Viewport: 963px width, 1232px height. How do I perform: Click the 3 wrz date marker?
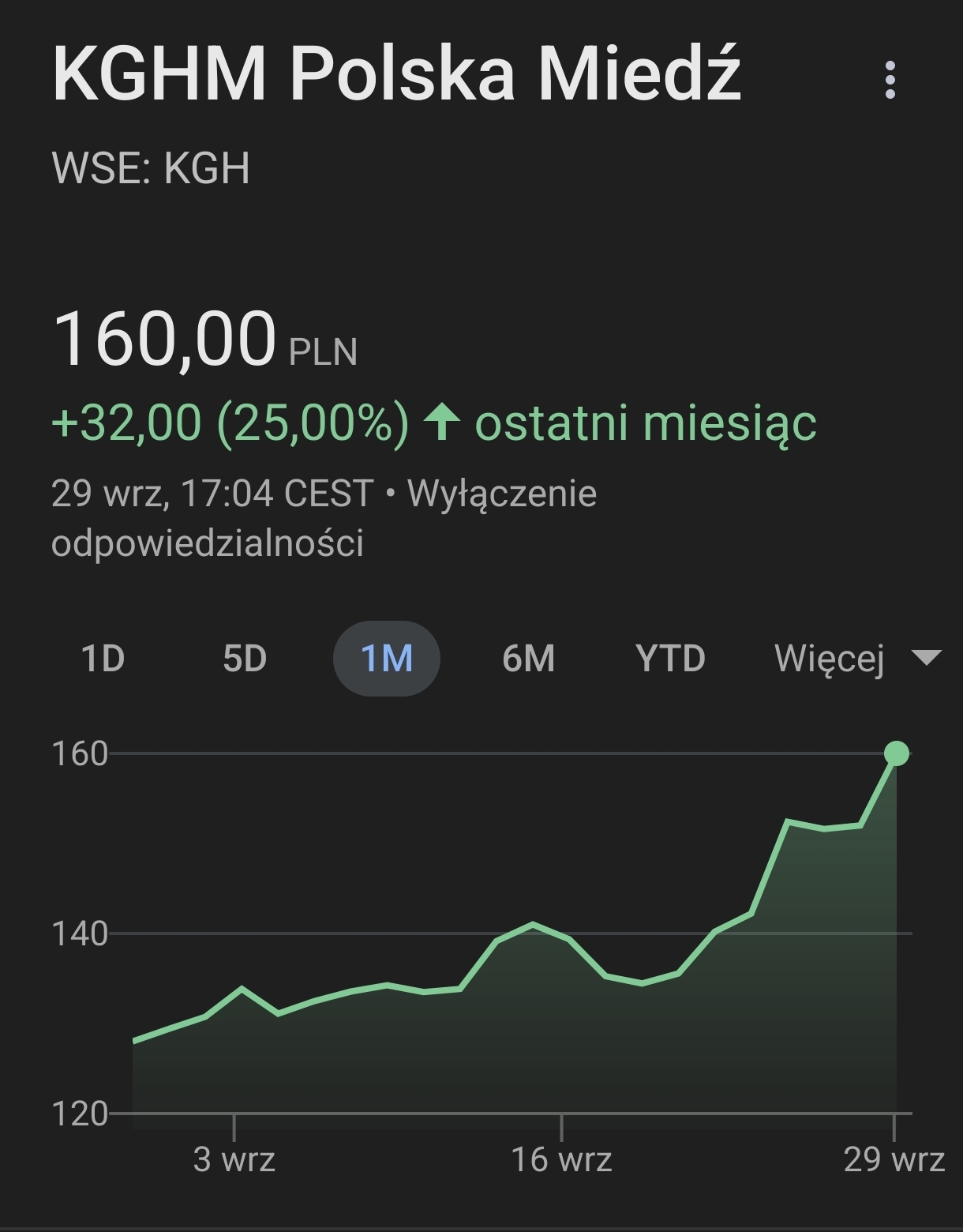[x=234, y=1159]
